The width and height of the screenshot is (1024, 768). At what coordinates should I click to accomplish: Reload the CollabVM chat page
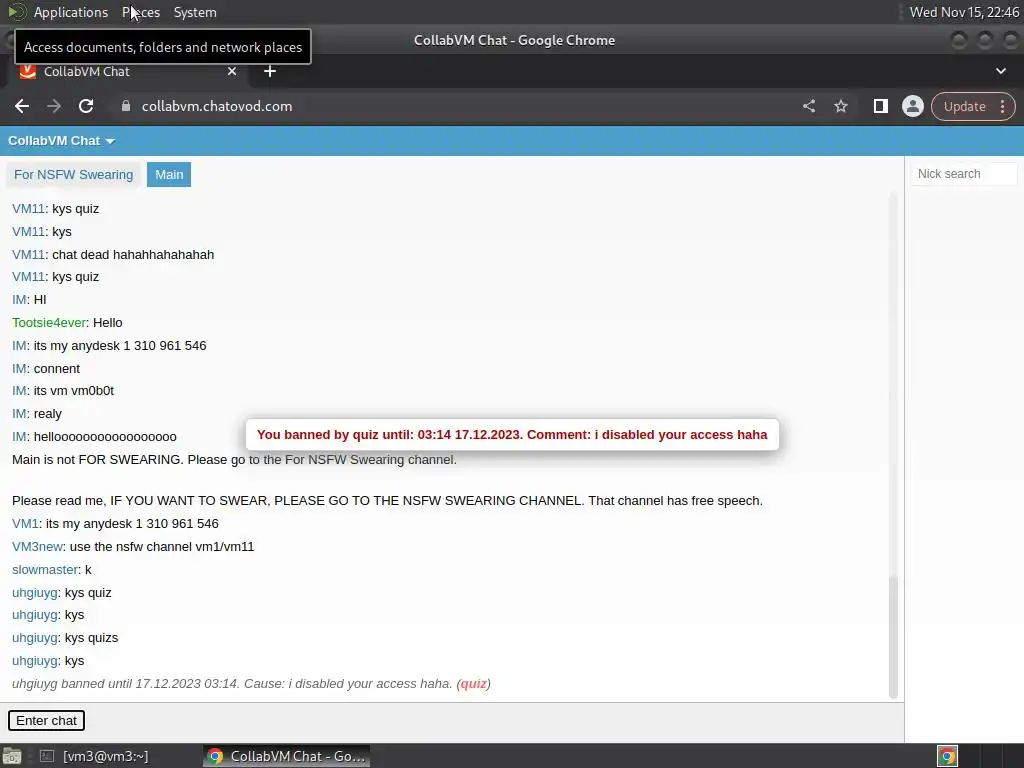[x=86, y=106]
